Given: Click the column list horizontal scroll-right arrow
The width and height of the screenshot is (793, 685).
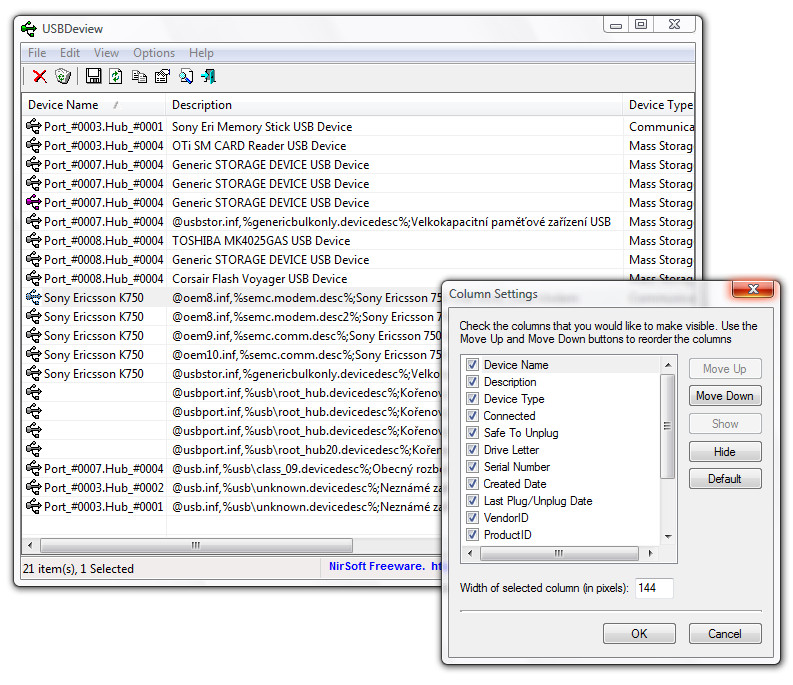Looking at the screenshot, I should (651, 553).
